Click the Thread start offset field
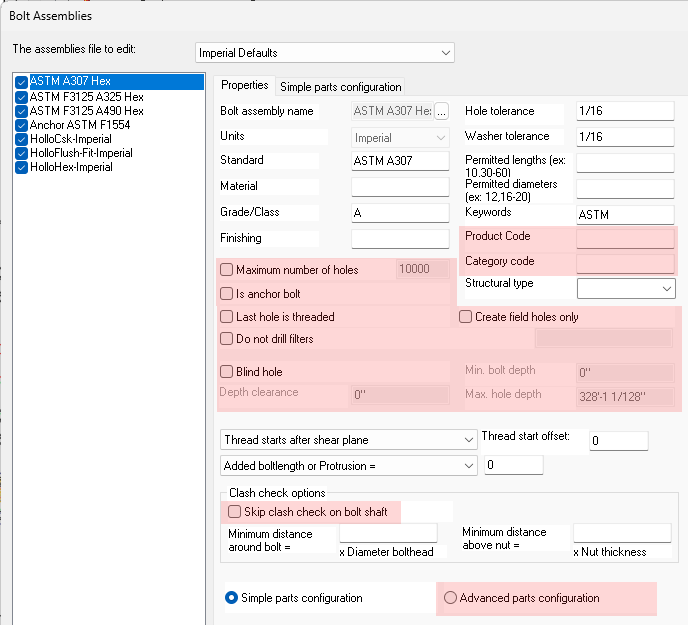Image resolution: width=688 pixels, height=625 pixels. click(x=617, y=440)
